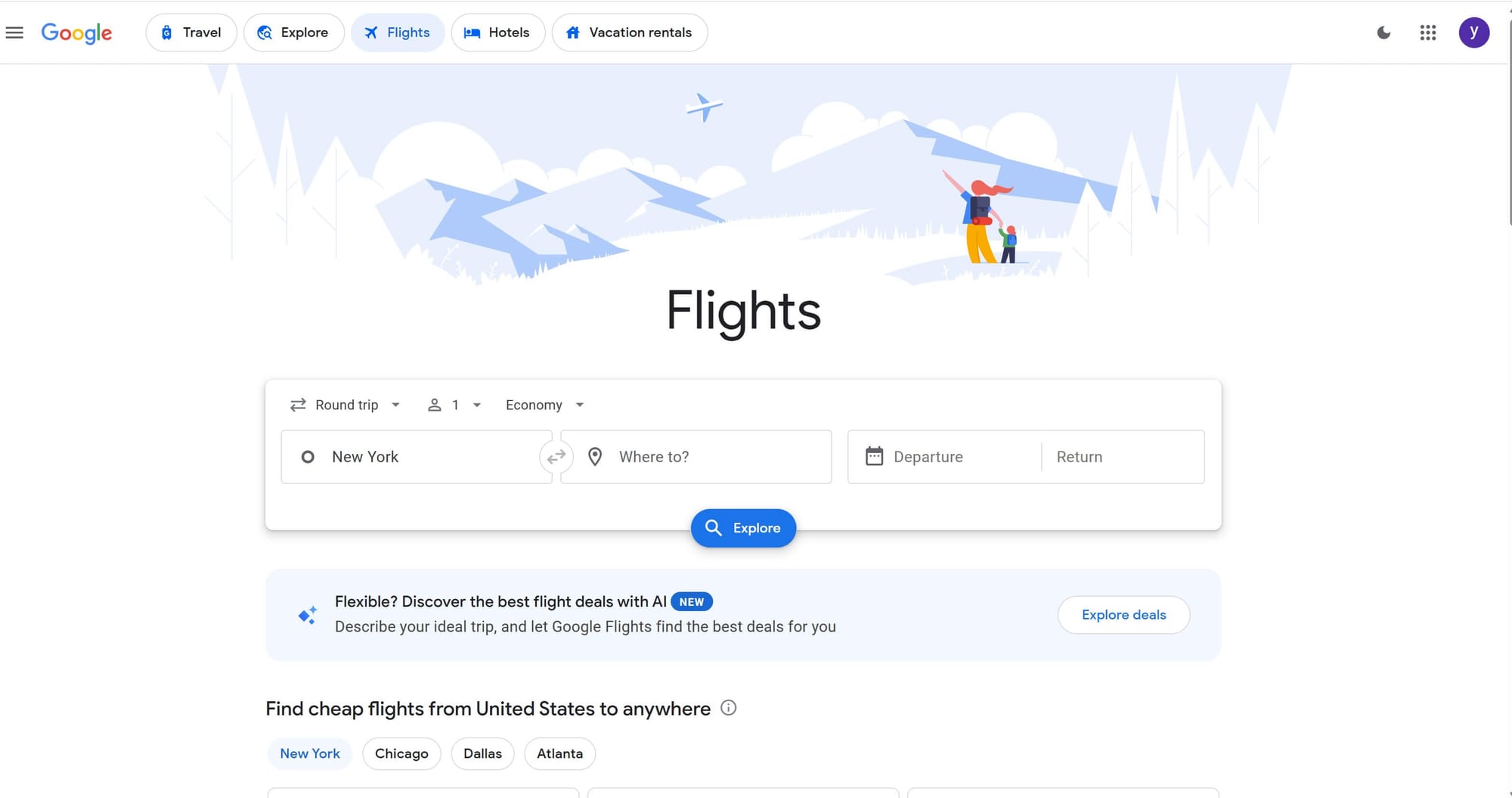Click the info icon beside cheap flights heading
Viewport: 1512px width, 798px height.
(x=728, y=708)
